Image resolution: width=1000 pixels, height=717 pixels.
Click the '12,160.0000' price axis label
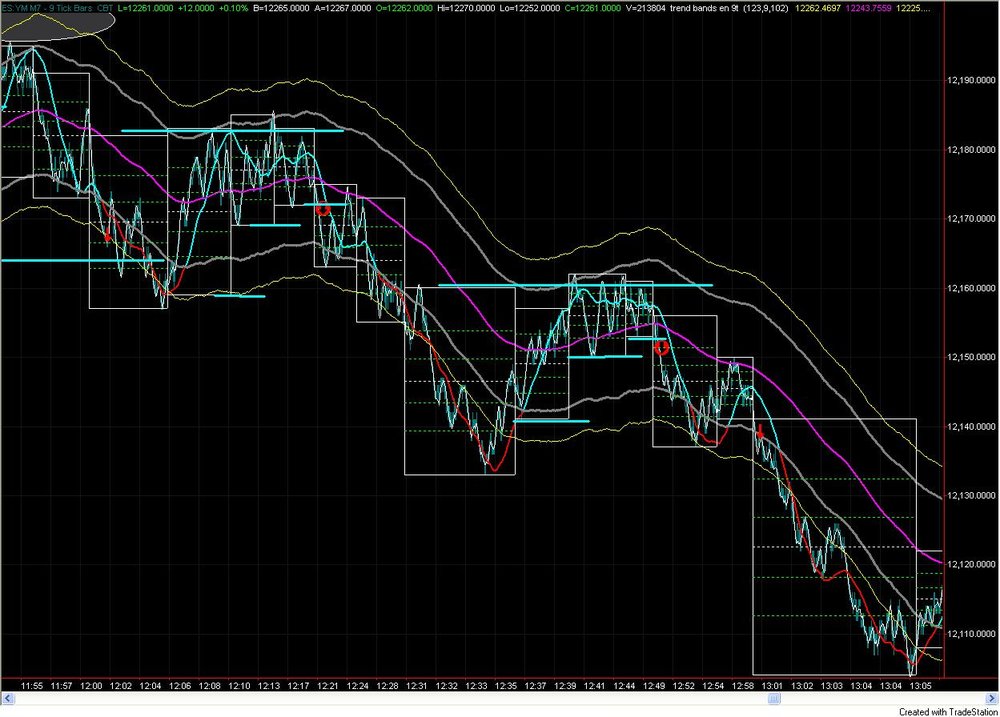pyautogui.click(x=971, y=288)
